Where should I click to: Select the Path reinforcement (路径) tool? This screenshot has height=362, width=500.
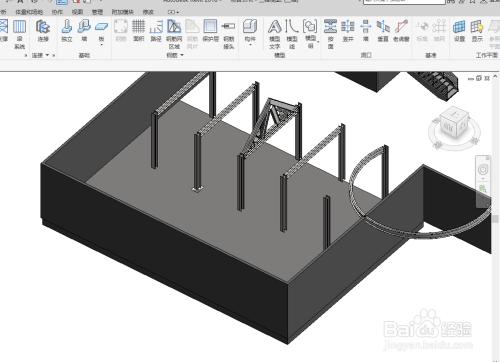[x=156, y=31]
